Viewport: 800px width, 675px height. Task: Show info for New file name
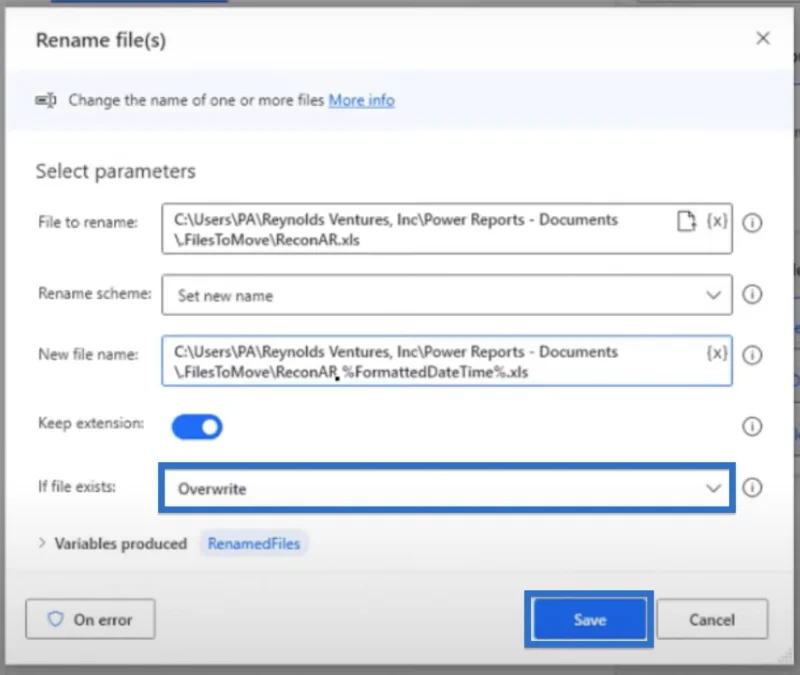click(752, 355)
